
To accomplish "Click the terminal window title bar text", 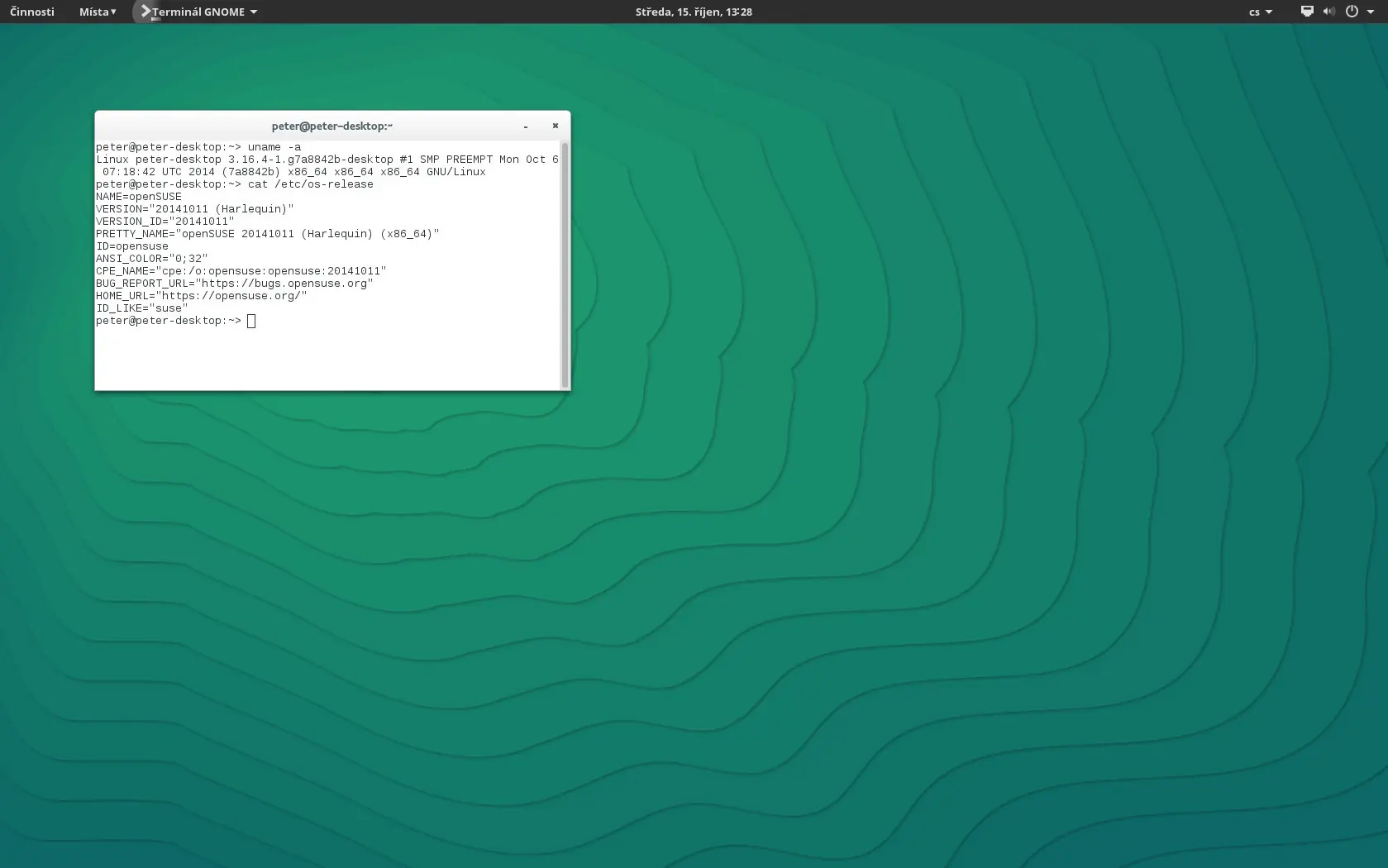I will tap(332, 126).
